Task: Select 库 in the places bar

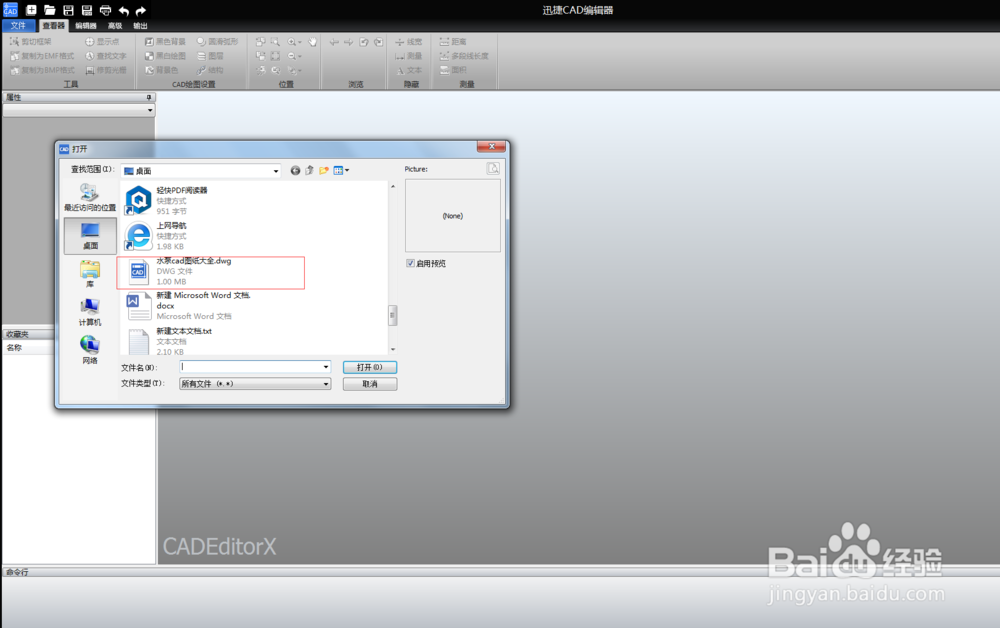Action: pos(90,274)
